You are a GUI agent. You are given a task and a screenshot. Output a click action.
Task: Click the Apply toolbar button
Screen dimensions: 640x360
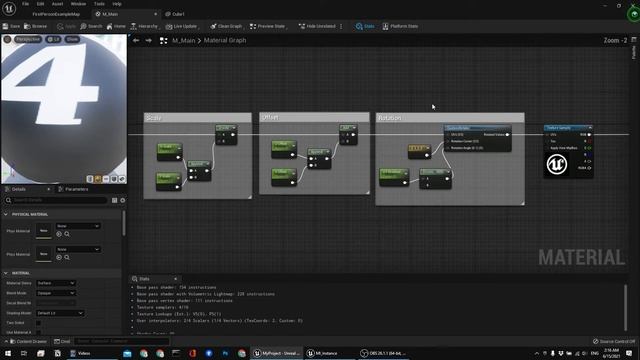[67, 26]
